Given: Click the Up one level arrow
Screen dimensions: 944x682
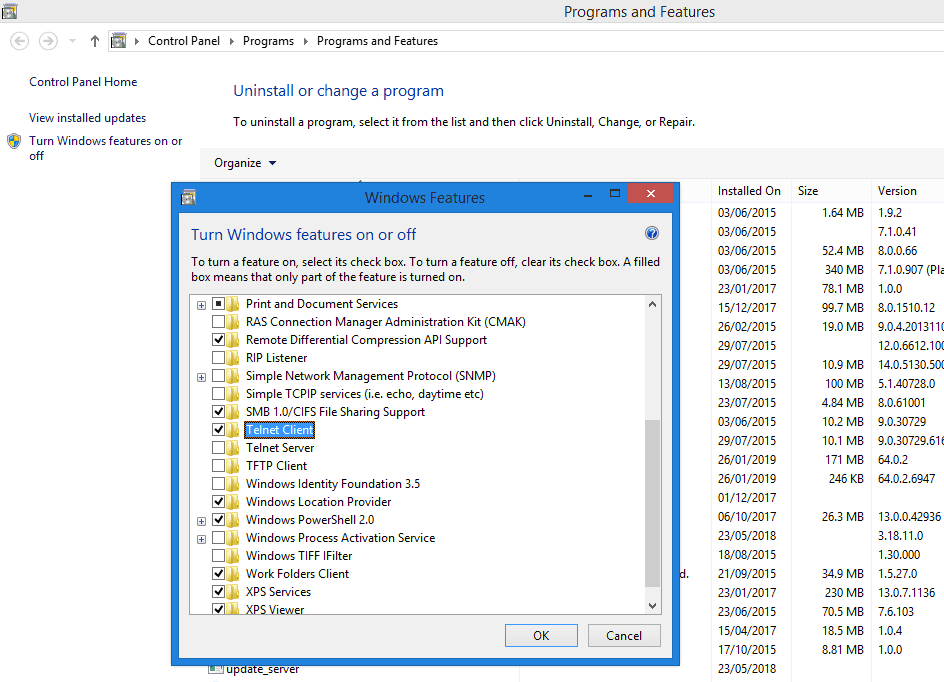Looking at the screenshot, I should (95, 41).
